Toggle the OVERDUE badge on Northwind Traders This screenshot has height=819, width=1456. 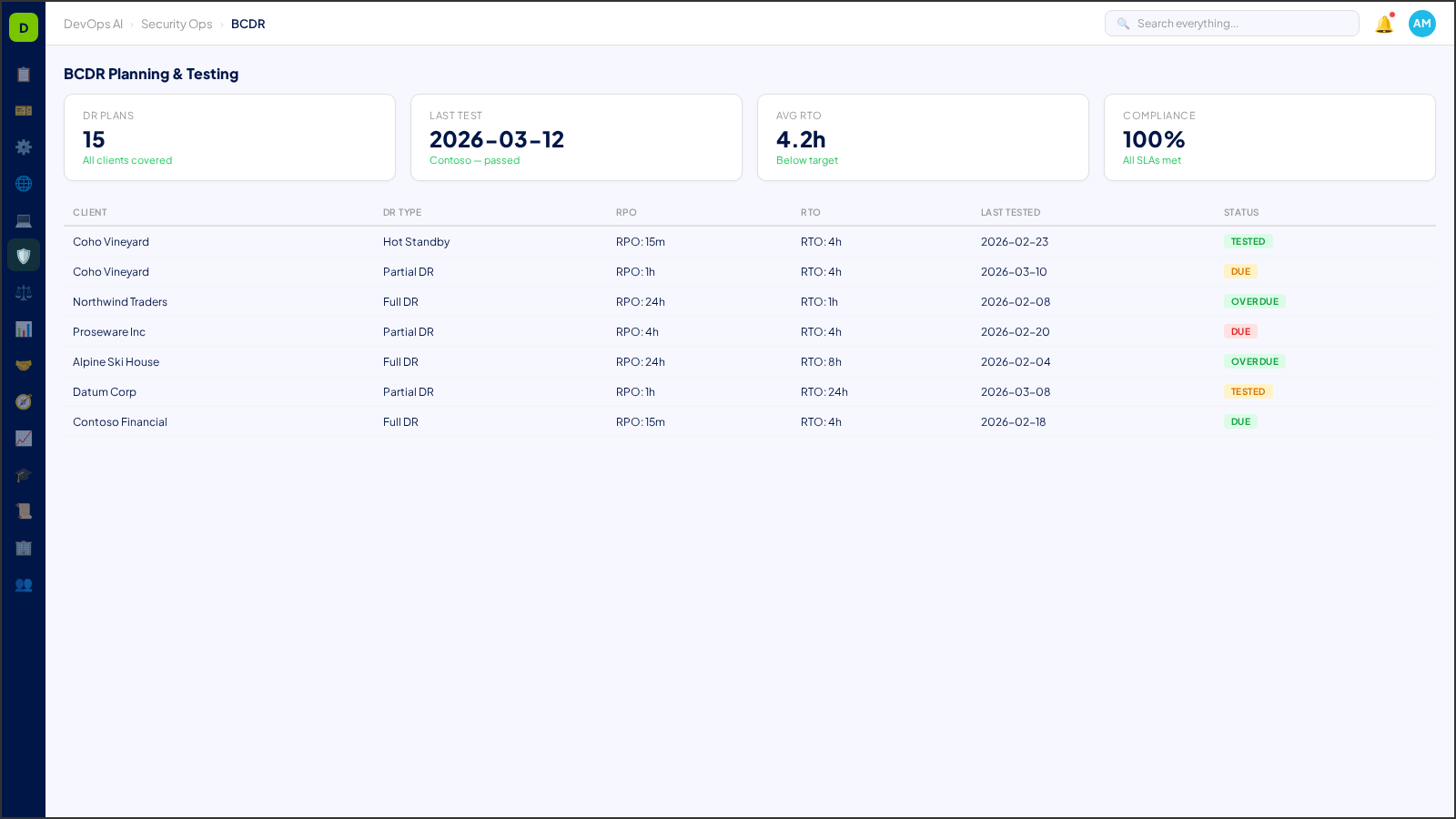(x=1255, y=301)
